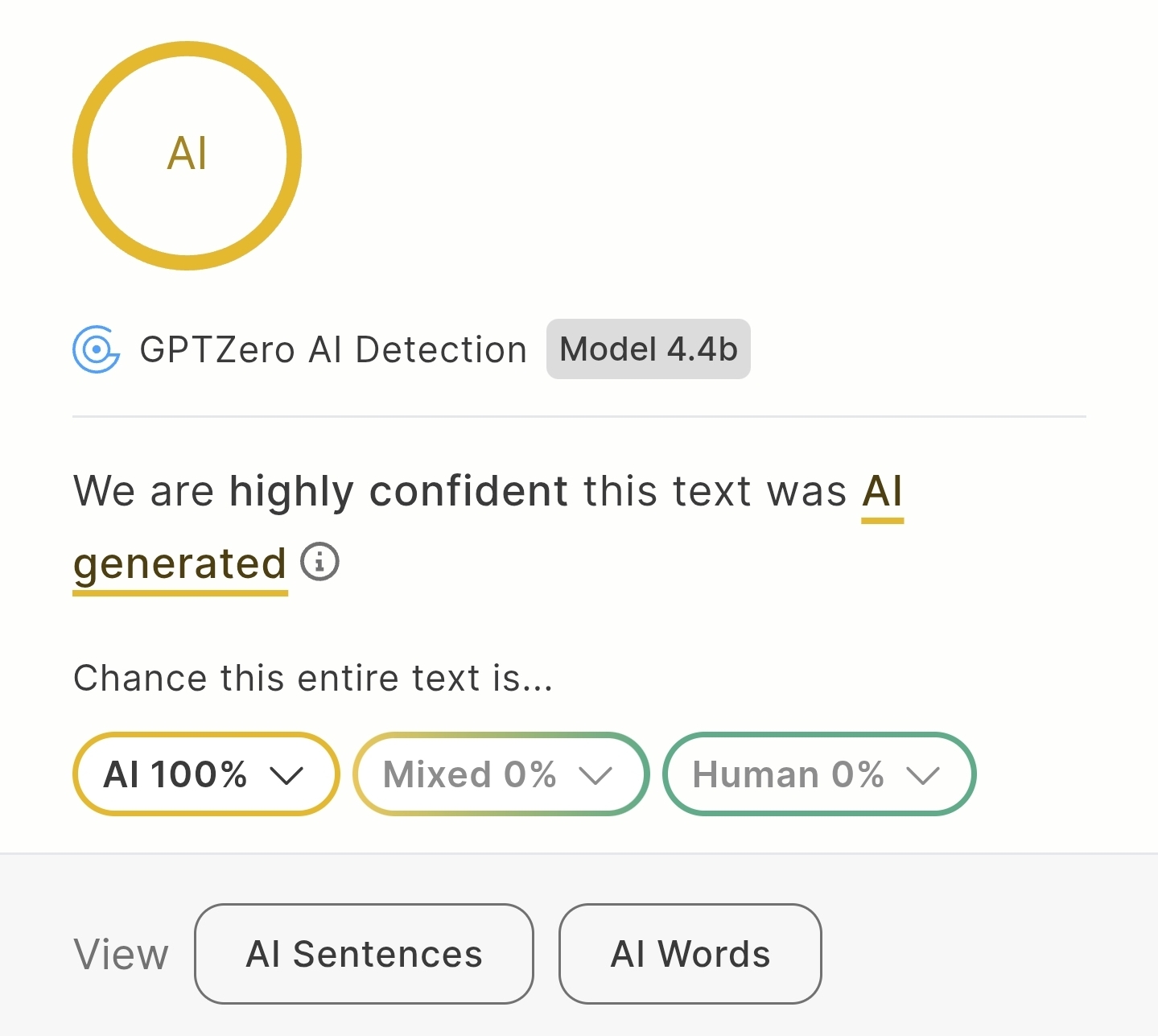
Task: Open the underlined 'AI' link
Action: pyautogui.click(x=882, y=491)
